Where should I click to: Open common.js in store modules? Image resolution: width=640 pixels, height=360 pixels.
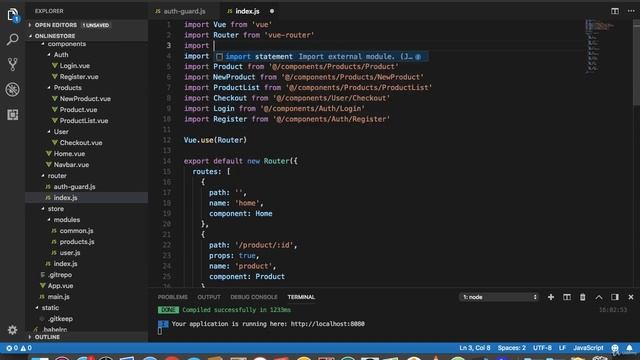(76, 231)
